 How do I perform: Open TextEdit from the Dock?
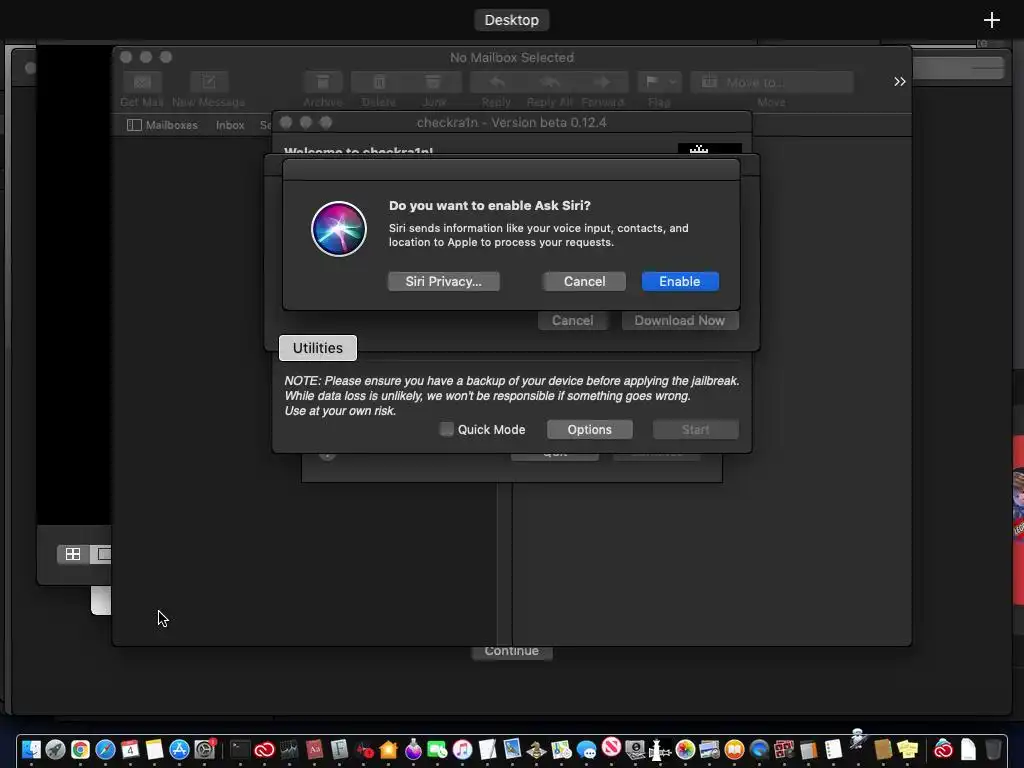coord(487,749)
